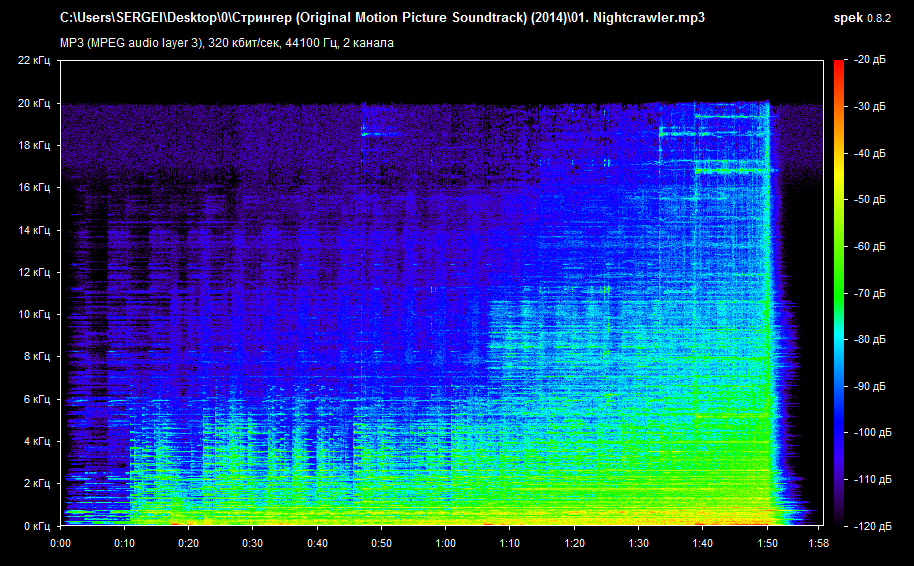Screen dimensions: 914x566
Task: Click the 10 кГц frequency axis label
Action: [34, 314]
